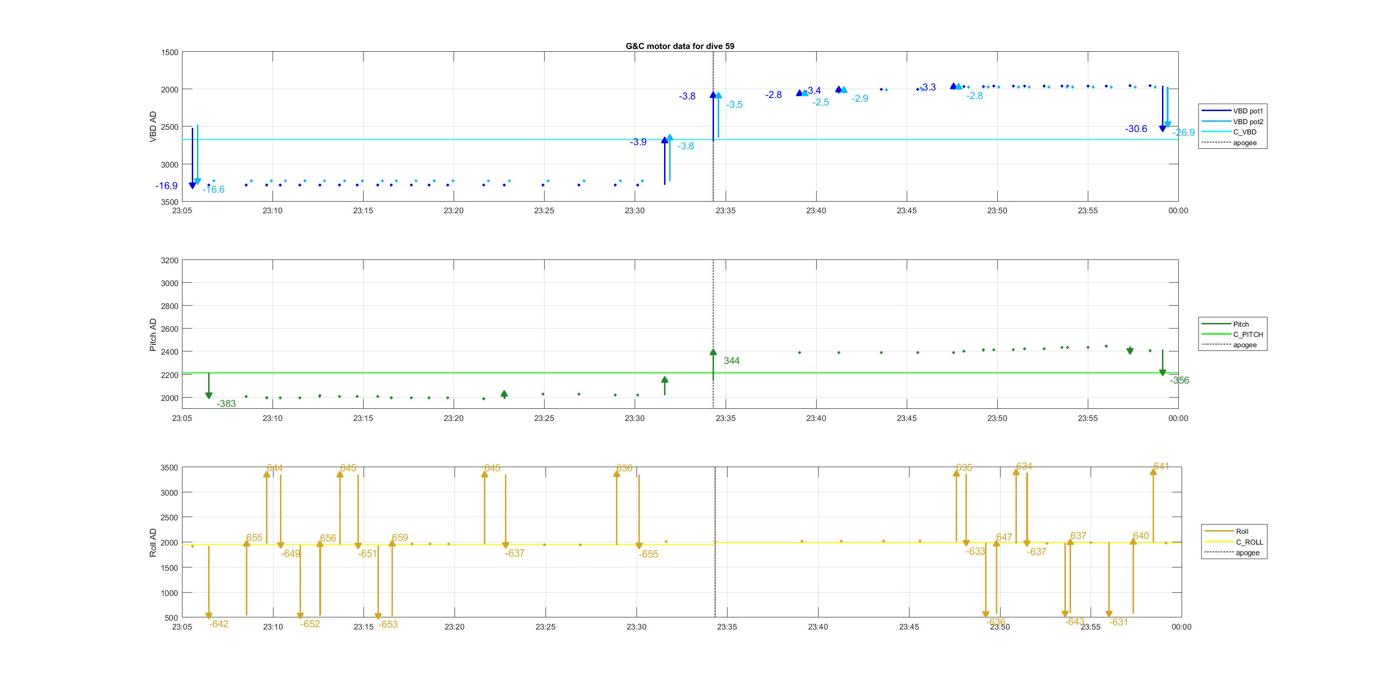Select the '-3.9' VBD data label

click(638, 142)
